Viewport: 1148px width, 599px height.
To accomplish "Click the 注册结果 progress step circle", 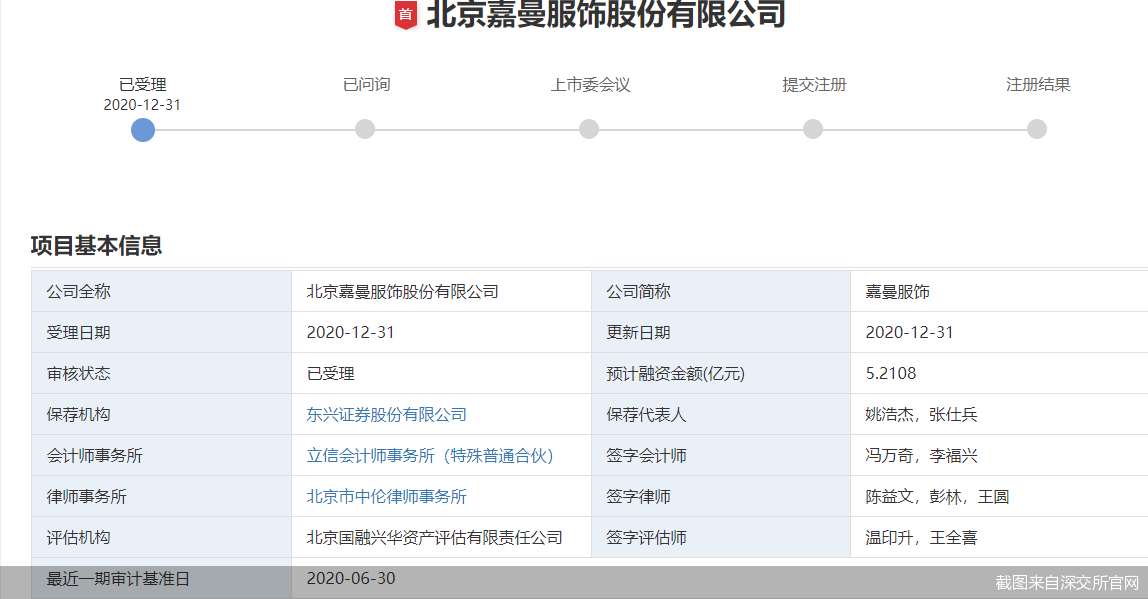I will tap(1037, 130).
